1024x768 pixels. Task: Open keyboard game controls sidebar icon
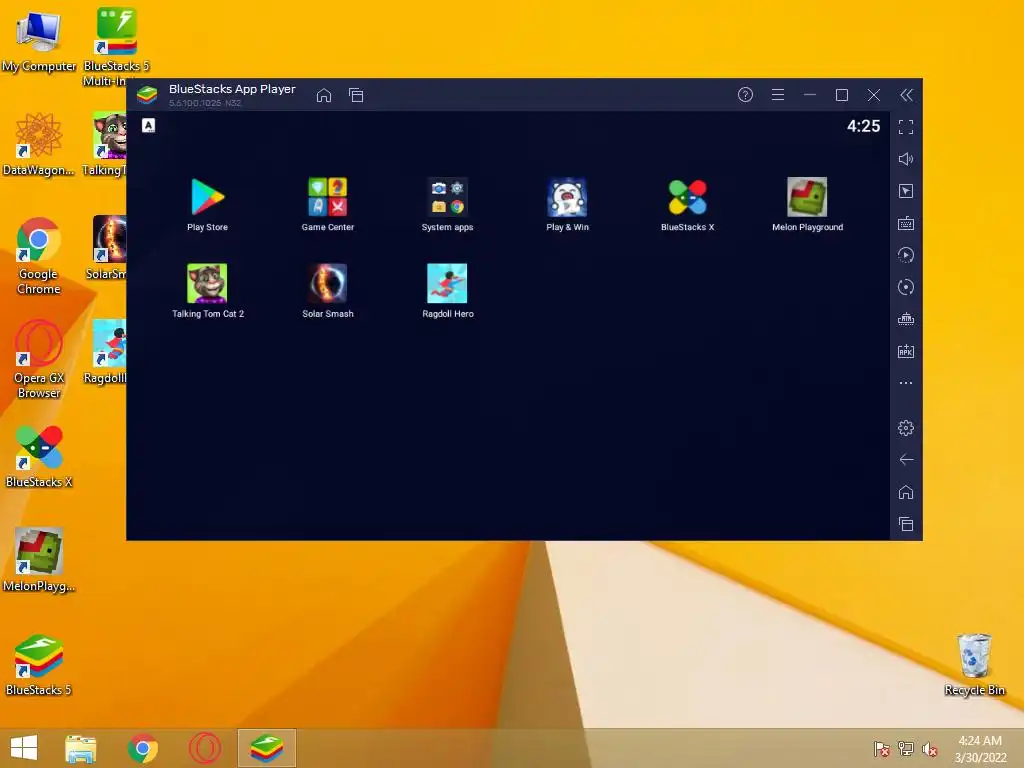(x=906, y=223)
